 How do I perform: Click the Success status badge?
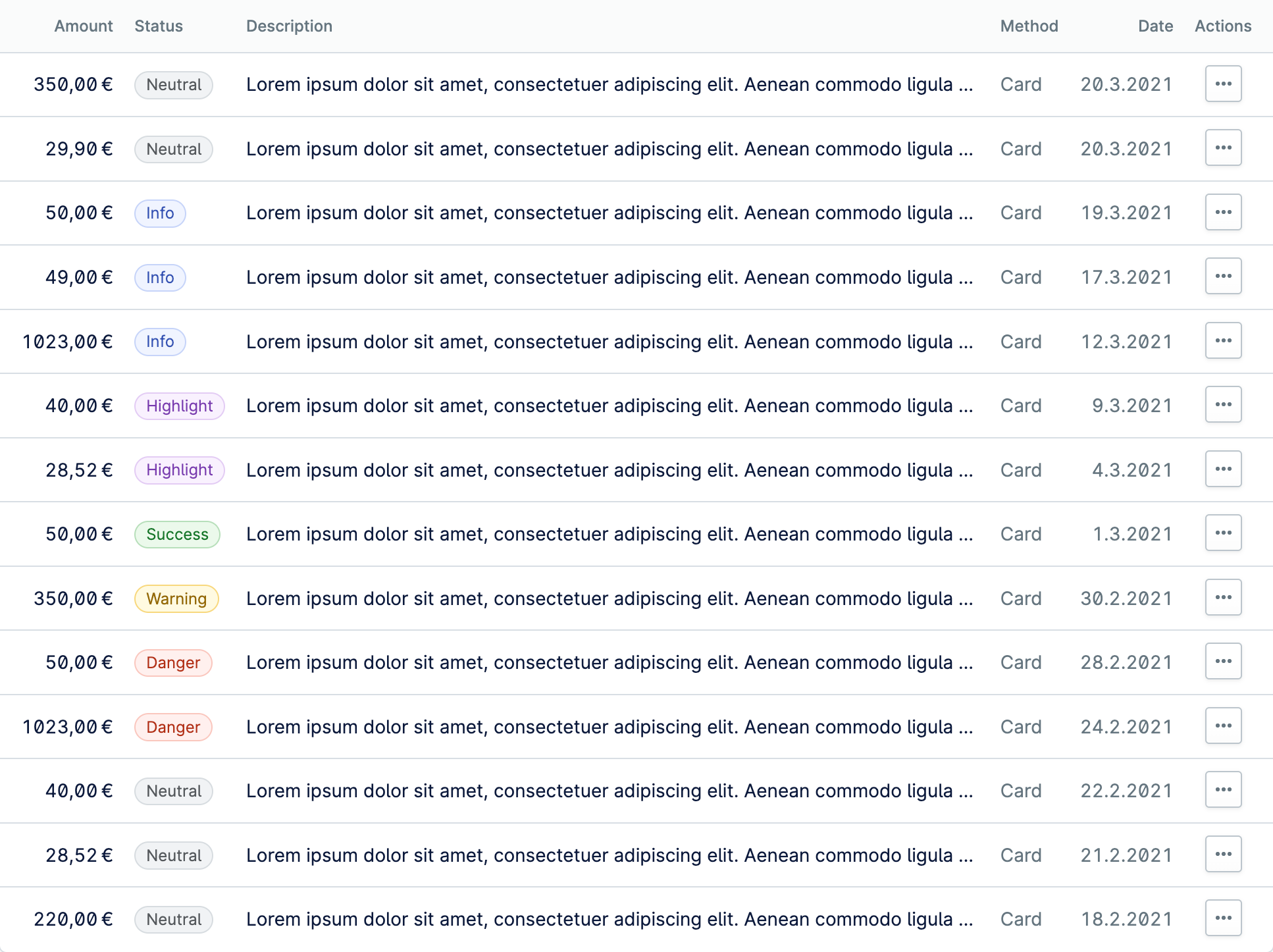pyautogui.click(x=177, y=534)
